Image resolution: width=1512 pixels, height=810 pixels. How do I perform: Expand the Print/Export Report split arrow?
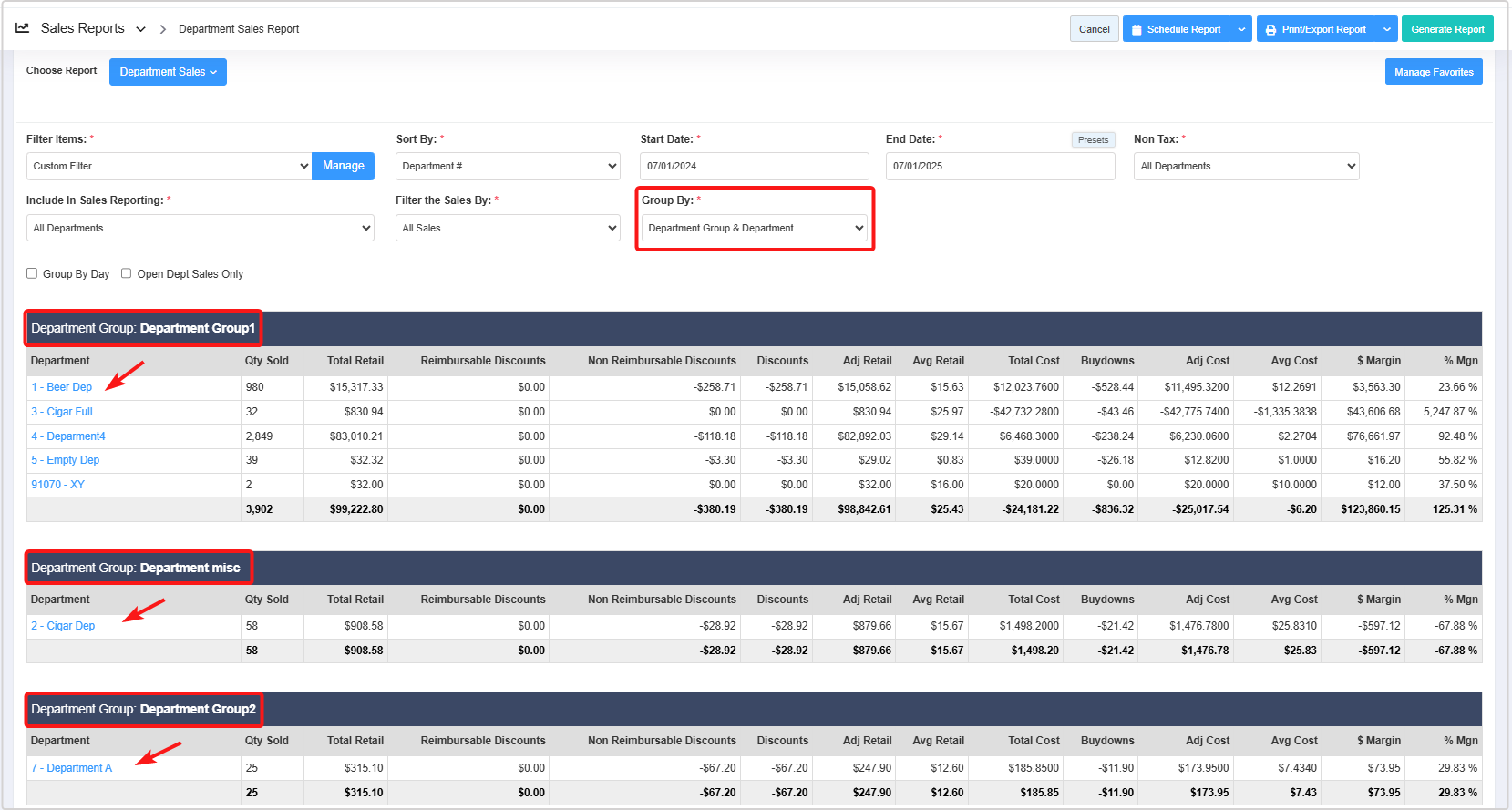click(x=1386, y=29)
